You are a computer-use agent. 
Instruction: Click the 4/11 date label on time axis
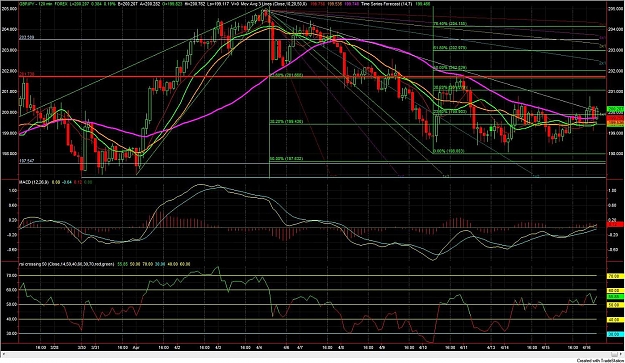pos(464,348)
